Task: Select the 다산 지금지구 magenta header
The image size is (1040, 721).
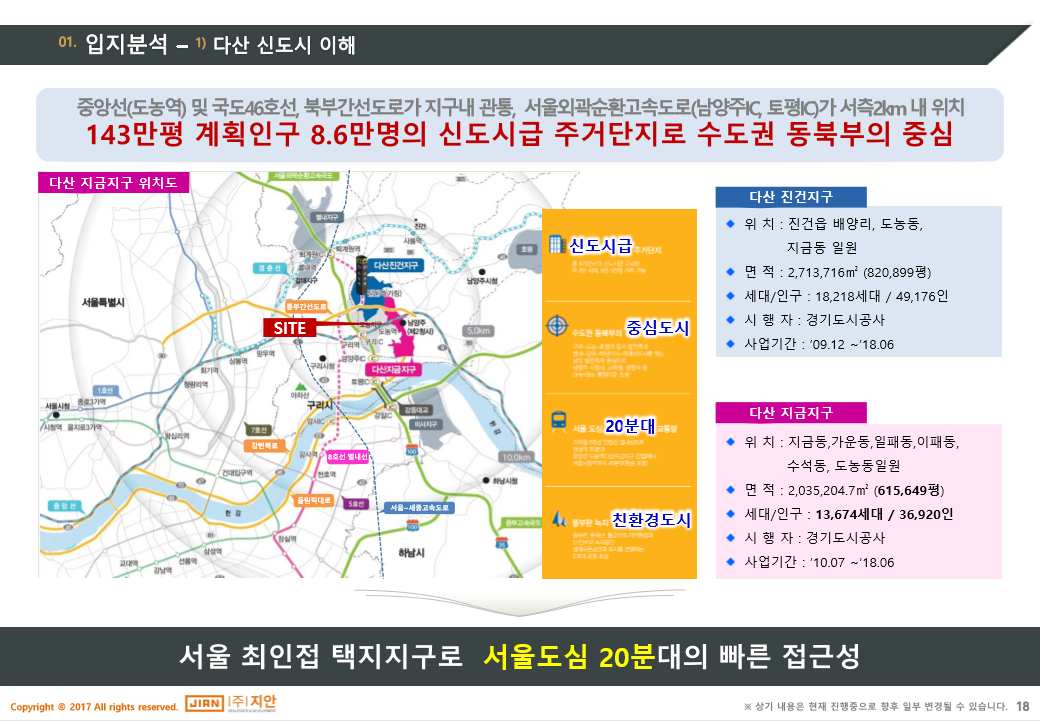Action: click(791, 413)
